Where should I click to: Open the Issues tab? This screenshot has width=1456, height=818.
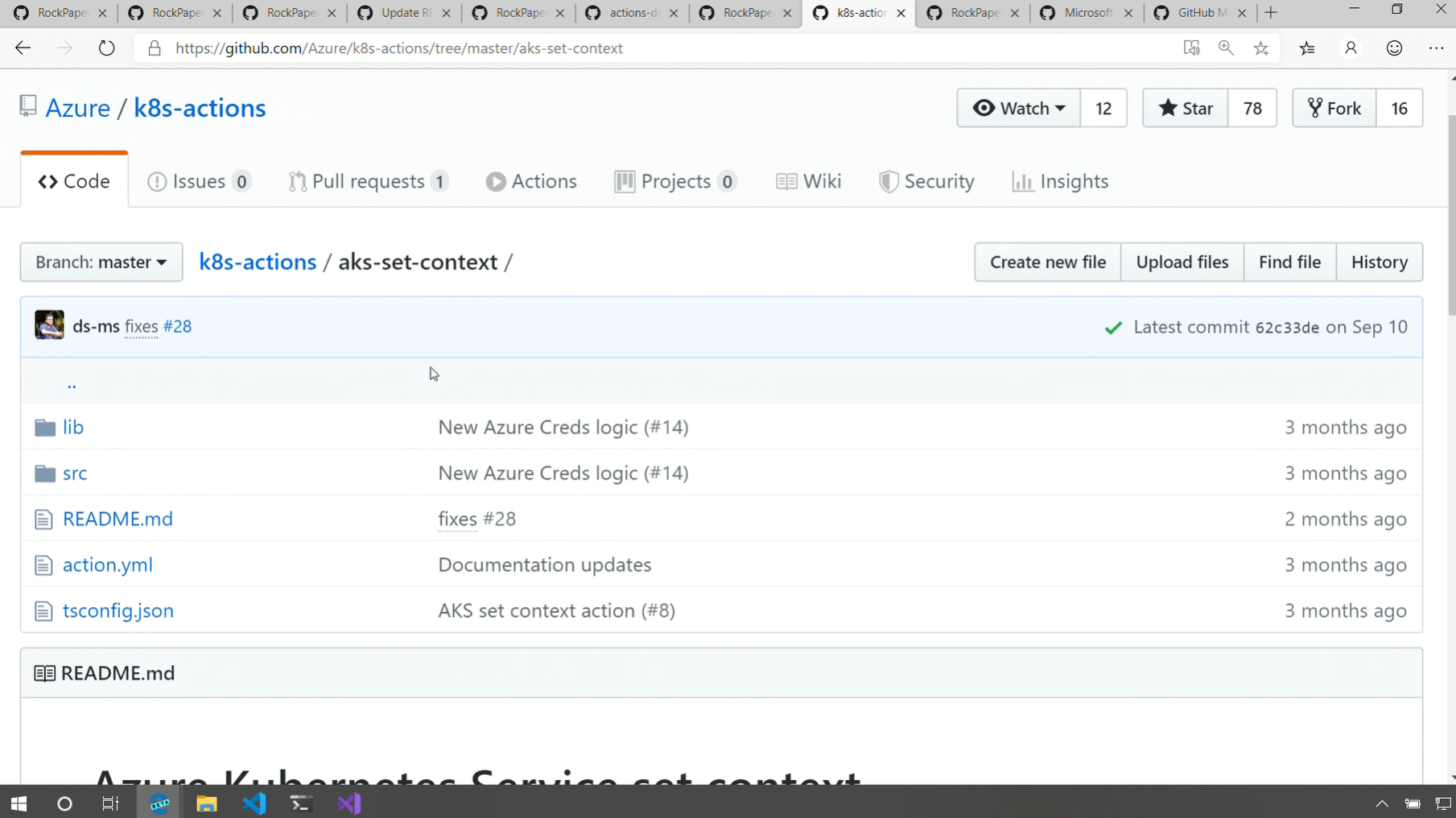click(x=199, y=181)
